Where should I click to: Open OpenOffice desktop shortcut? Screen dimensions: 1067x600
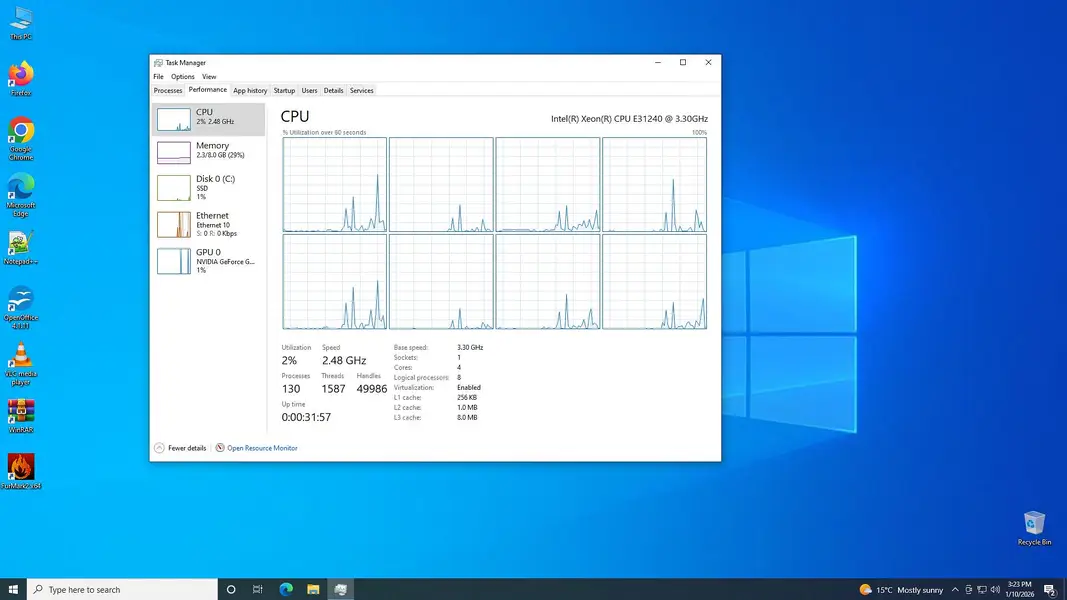tap(20, 307)
